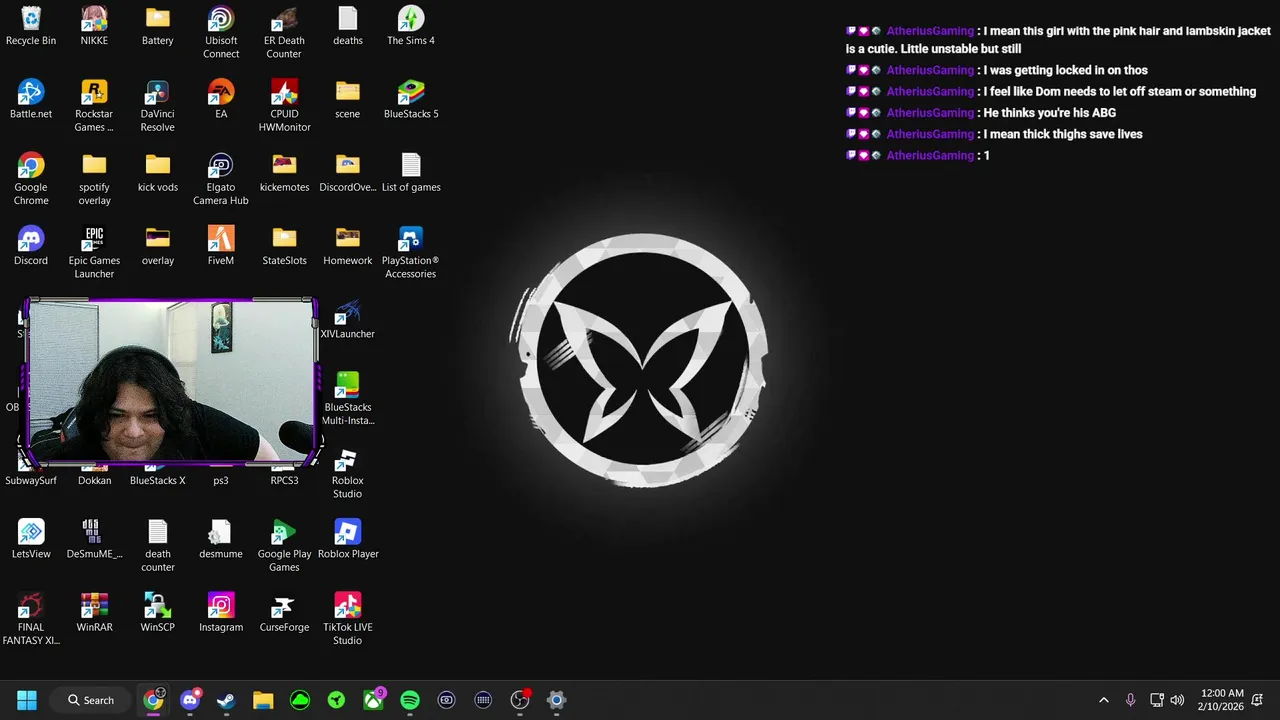The image size is (1280, 720).
Task: Open the desmume config file icon
Action: tap(221, 540)
